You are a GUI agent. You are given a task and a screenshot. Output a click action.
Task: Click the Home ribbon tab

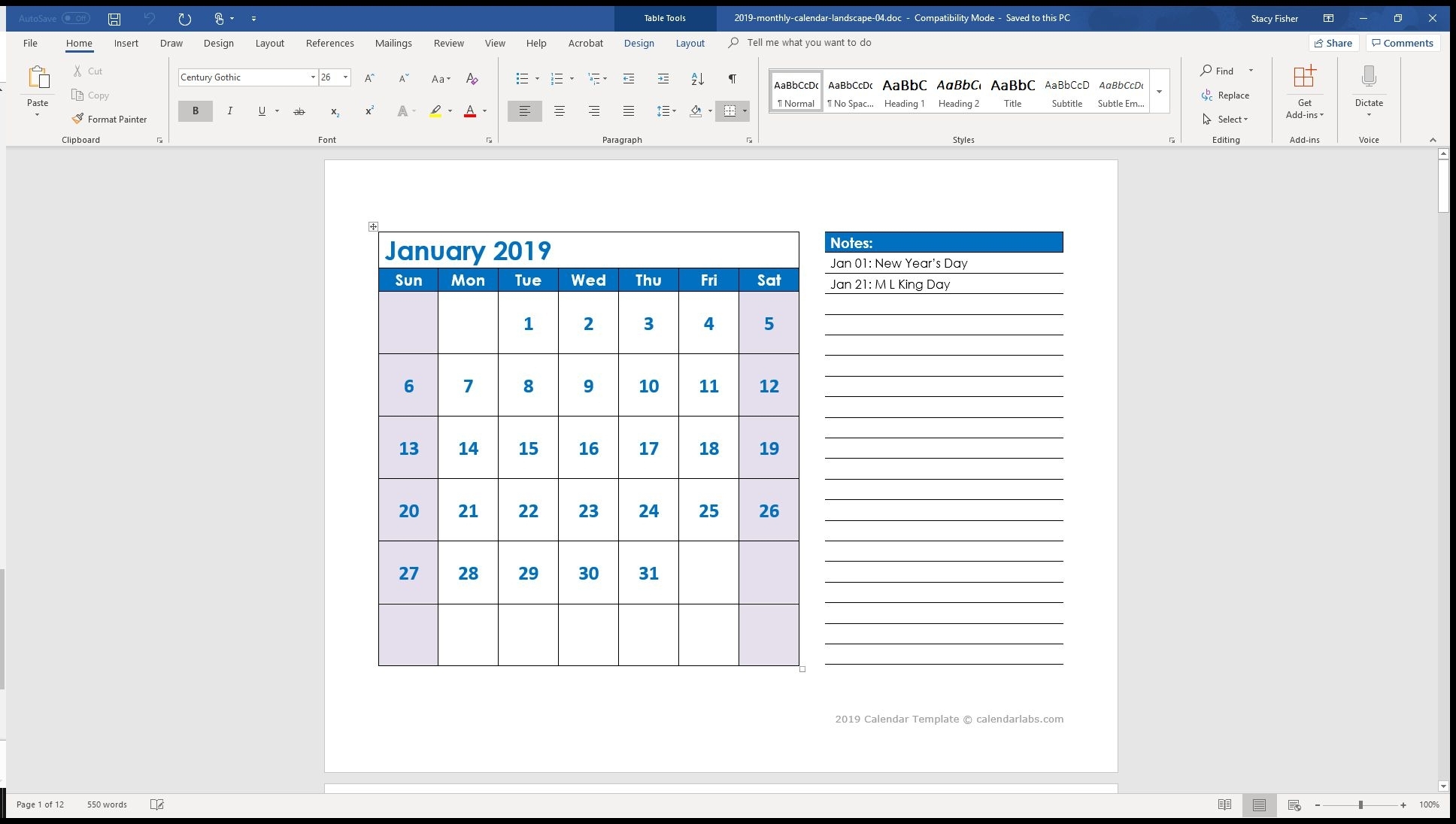click(79, 42)
